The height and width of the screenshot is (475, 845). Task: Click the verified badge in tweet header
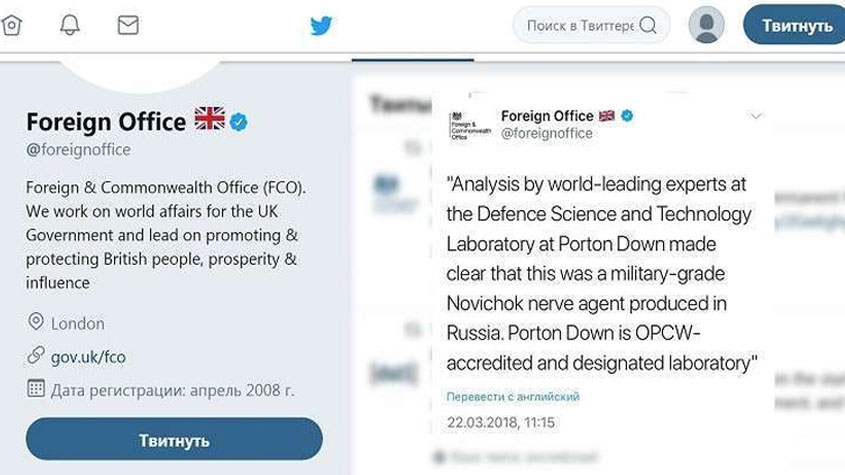click(x=627, y=116)
